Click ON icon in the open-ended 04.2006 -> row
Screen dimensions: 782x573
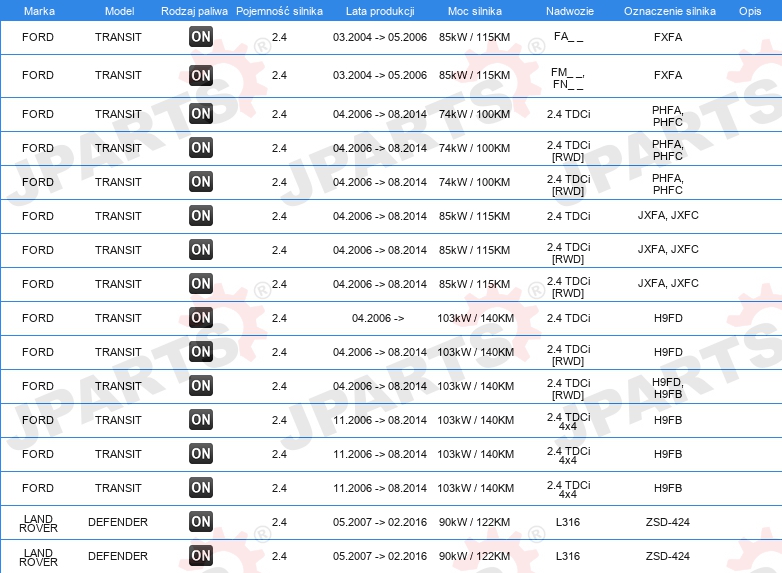click(x=201, y=318)
